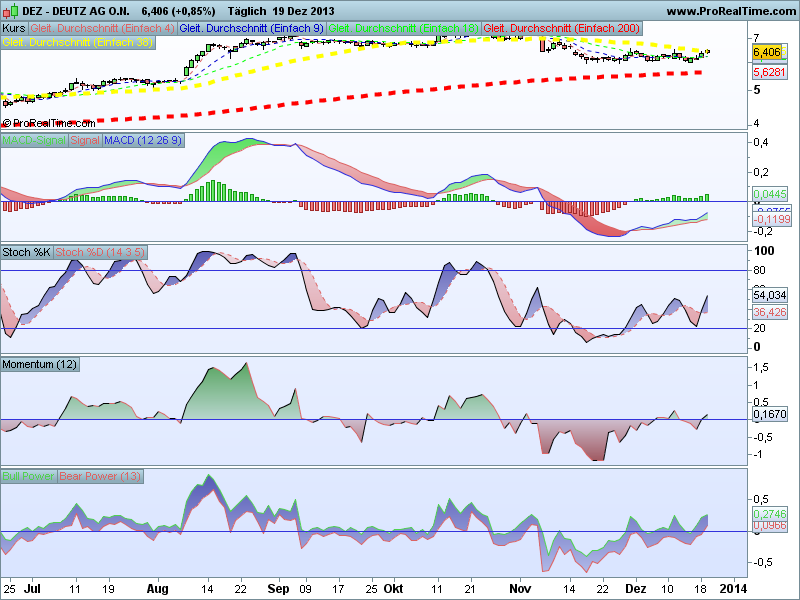The image size is (800, 600).
Task: Click the '-1' level on the Momentum axis
Action: pos(759,454)
